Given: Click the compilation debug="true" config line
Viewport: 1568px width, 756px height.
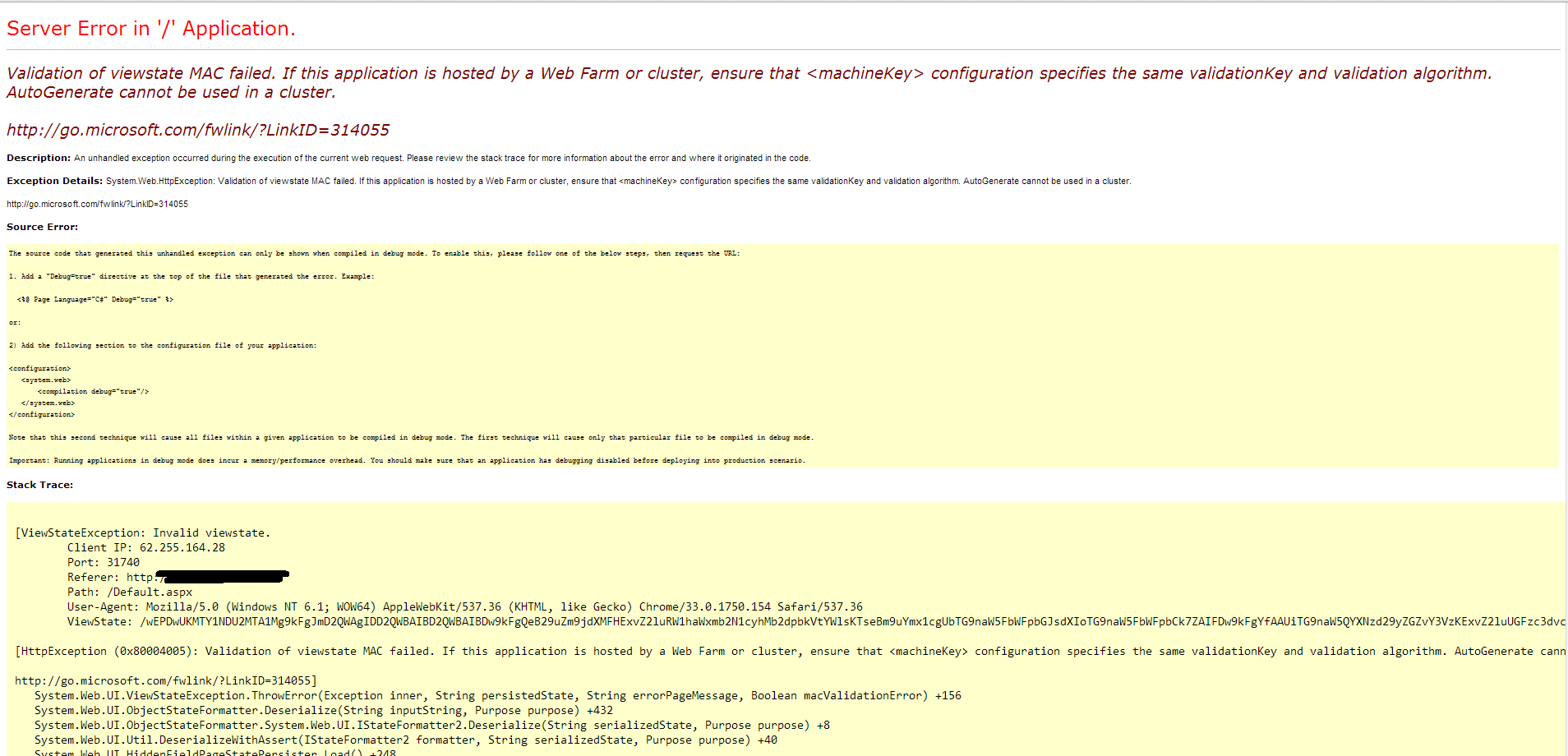Looking at the screenshot, I should point(93,392).
